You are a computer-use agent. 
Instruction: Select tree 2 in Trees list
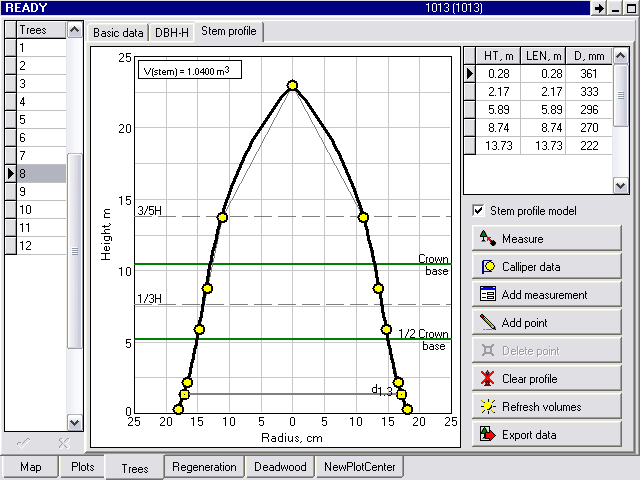tap(41, 65)
